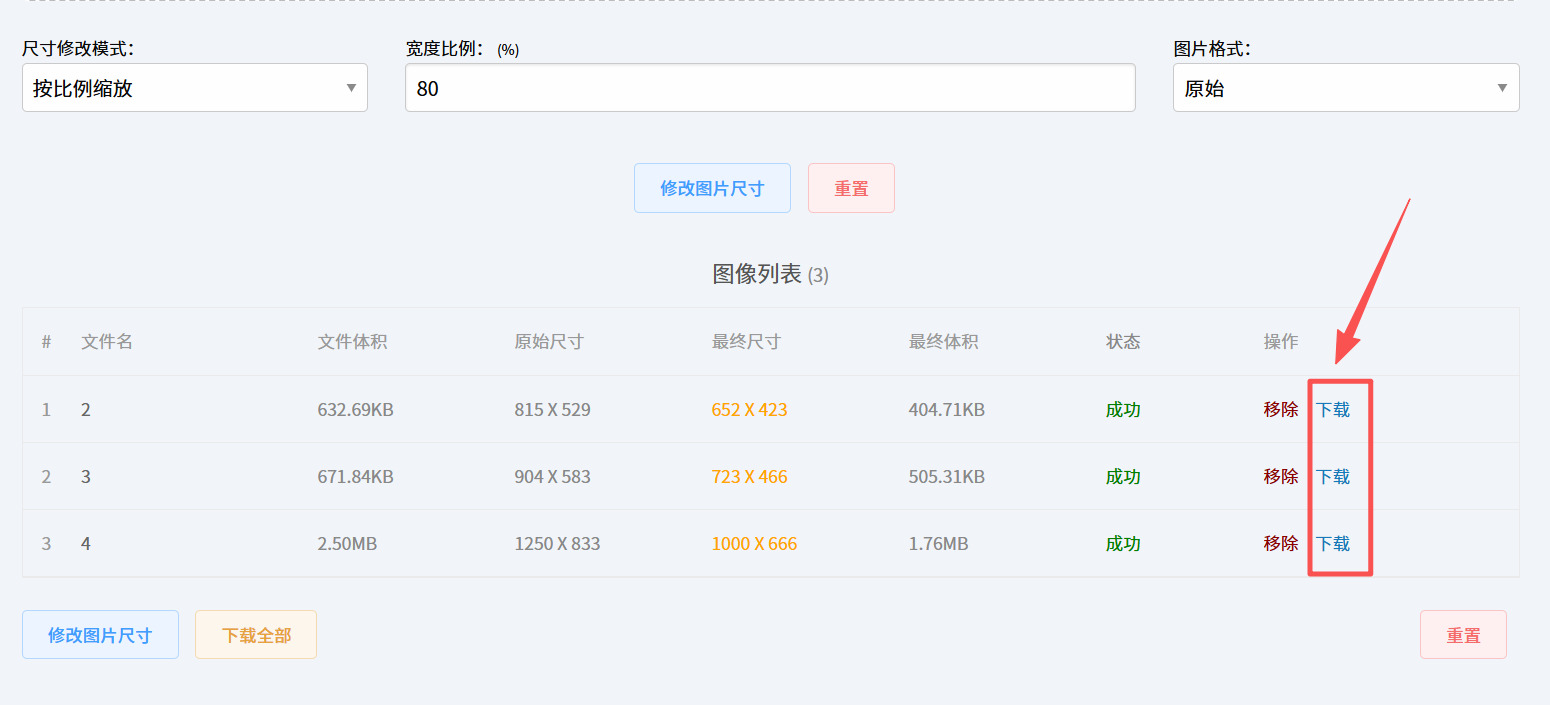Click the orange 652 X 423 final size
The image size is (1550, 705).
[749, 409]
